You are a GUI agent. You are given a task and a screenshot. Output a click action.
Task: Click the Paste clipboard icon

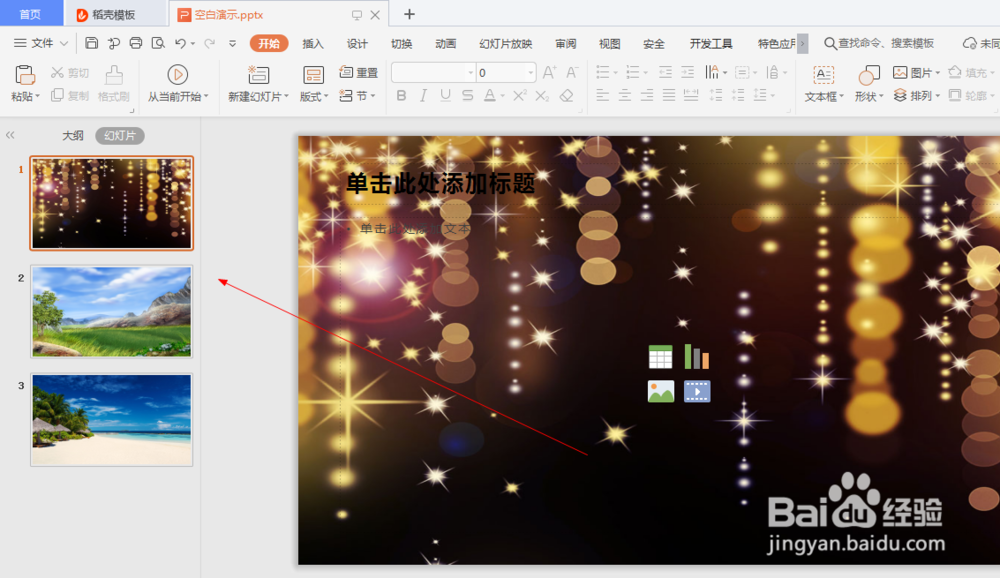(25, 75)
